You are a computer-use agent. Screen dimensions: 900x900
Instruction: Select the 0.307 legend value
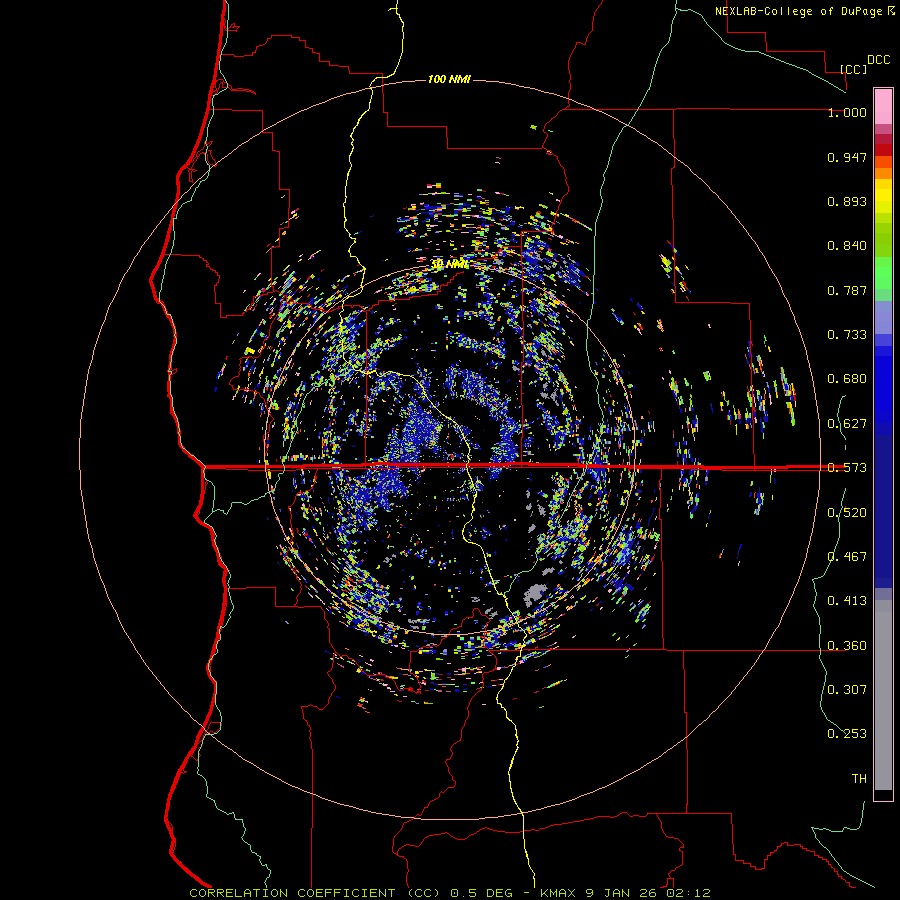(847, 690)
